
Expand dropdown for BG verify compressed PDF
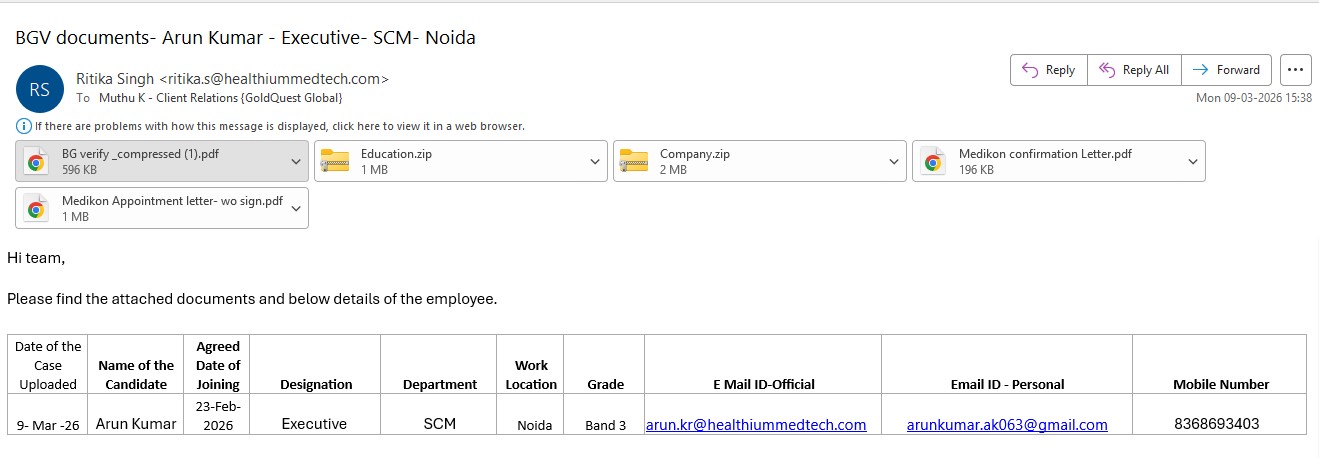pos(295,162)
